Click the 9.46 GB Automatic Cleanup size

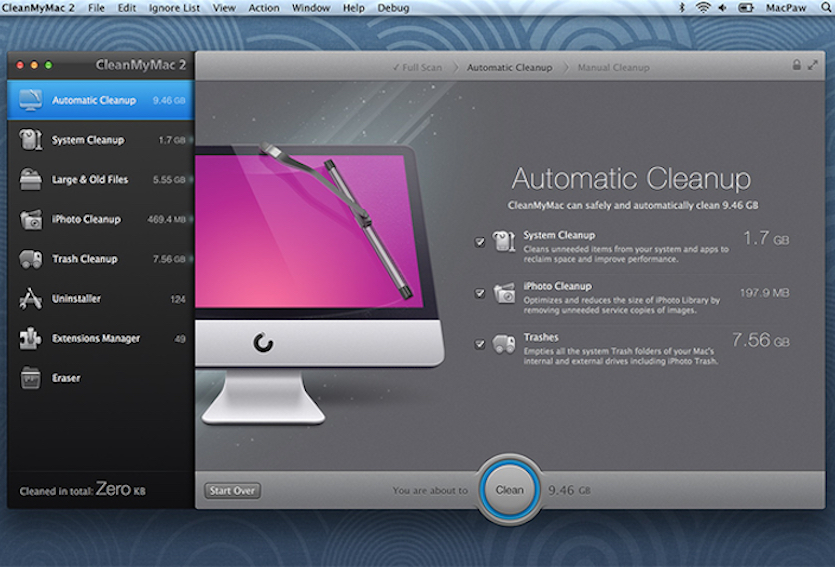(x=169, y=100)
